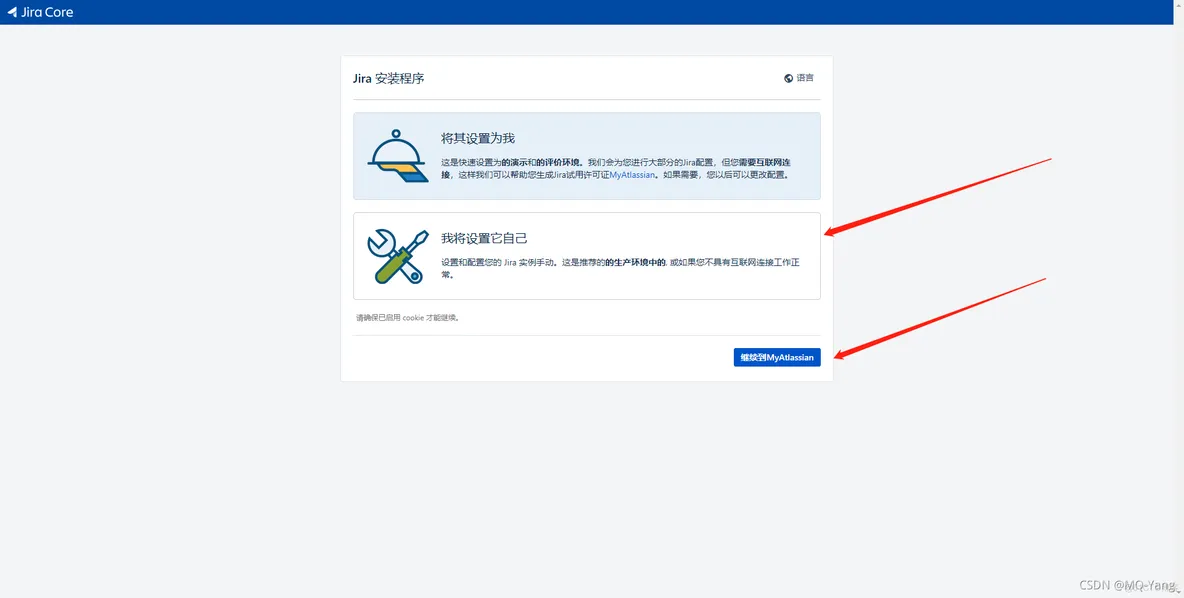Click the Jira Core header text
Viewport: 1184px width, 598px height.
point(47,12)
